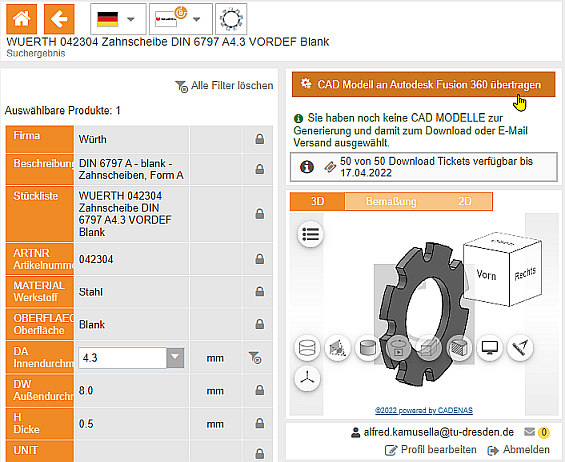Click the 'Stahl' material value
The image size is (565, 462).
click(x=91, y=292)
